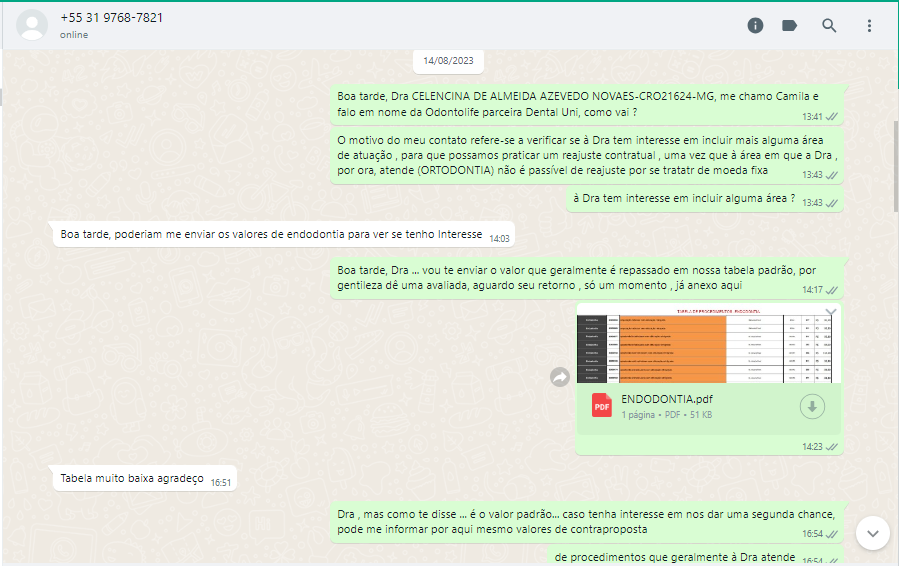Select message "de procedimentos que geralmente à Dra atende"

695,556
